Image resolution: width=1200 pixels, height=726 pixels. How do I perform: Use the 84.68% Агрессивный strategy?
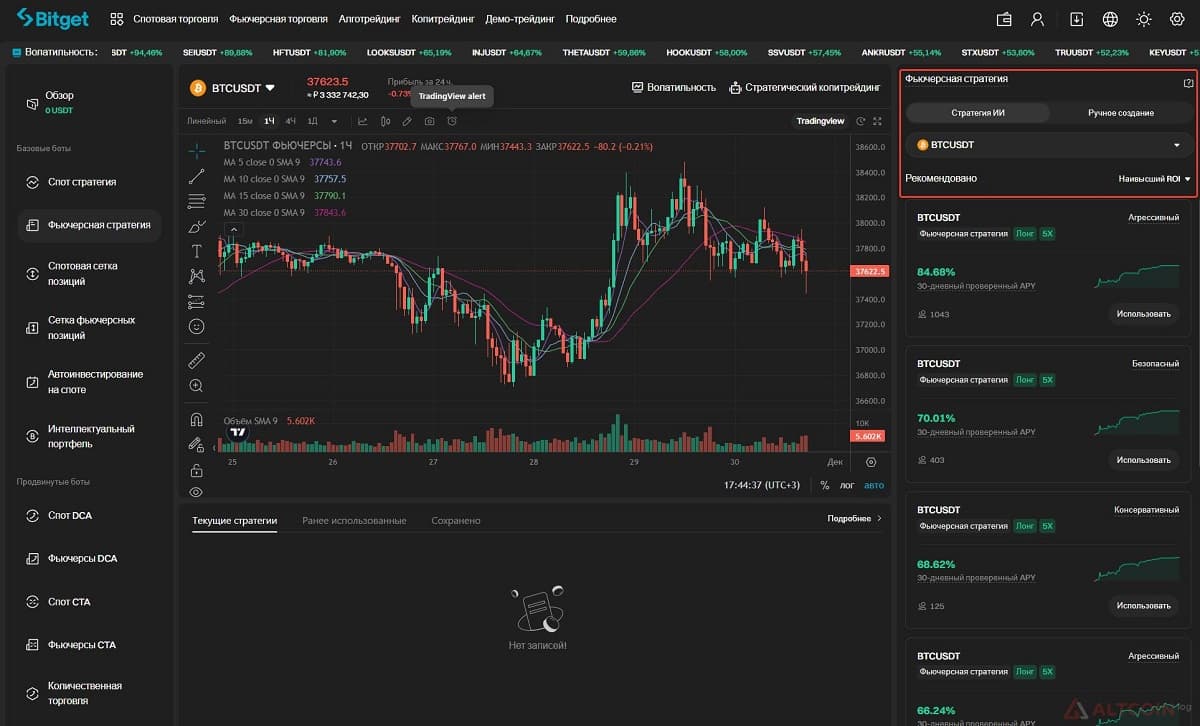point(1143,314)
